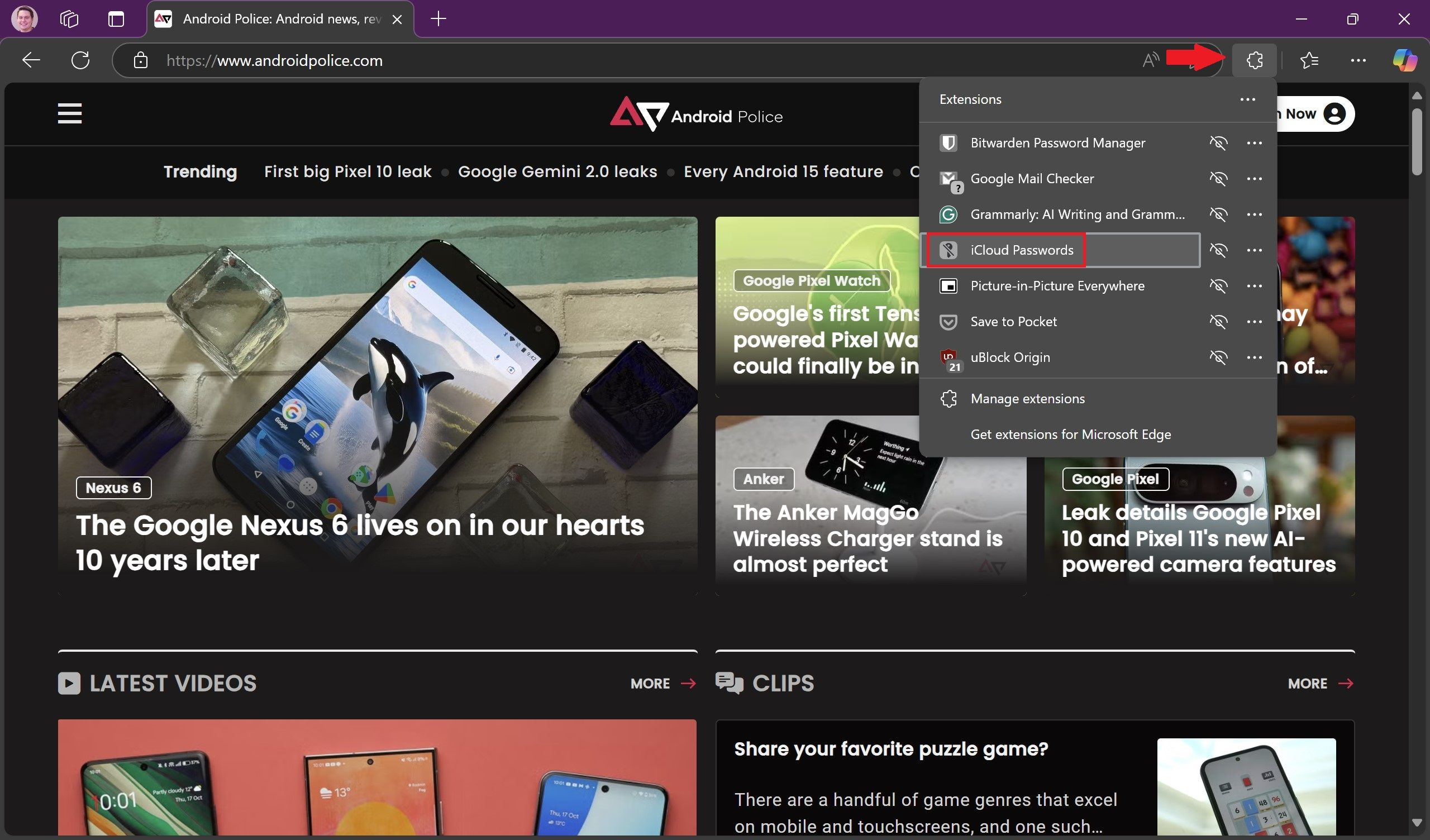Click the Google Mail Checker icon
1430x840 pixels.
point(949,178)
